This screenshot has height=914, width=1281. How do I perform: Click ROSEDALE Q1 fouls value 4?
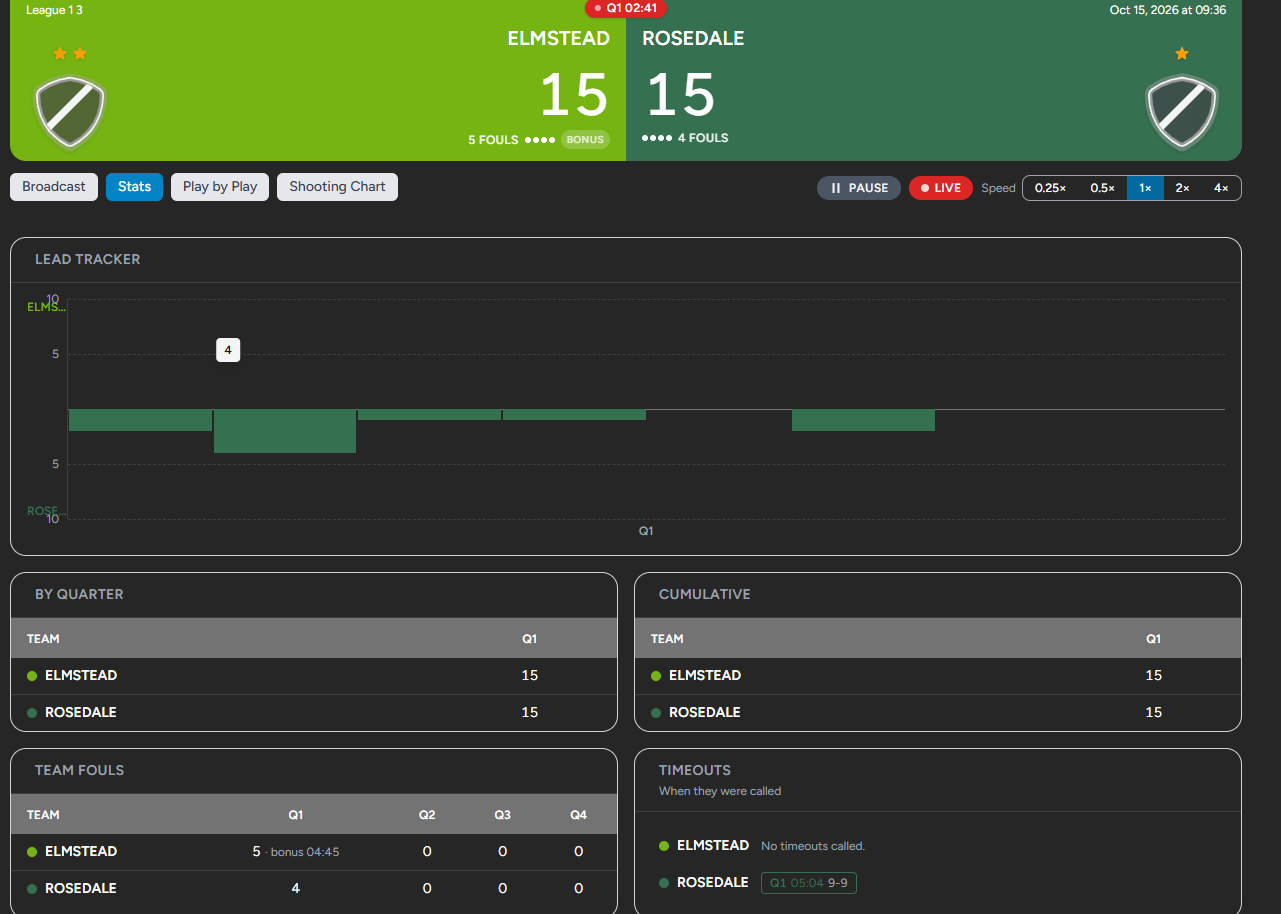pos(295,888)
